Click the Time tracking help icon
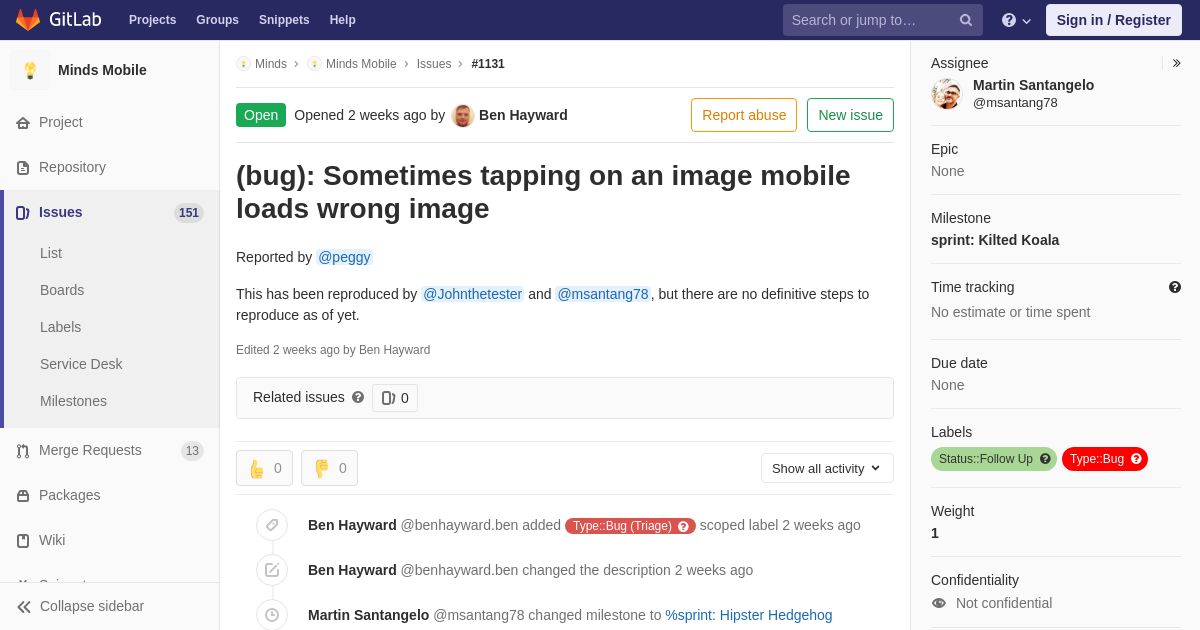This screenshot has height=630, width=1200. [1175, 287]
